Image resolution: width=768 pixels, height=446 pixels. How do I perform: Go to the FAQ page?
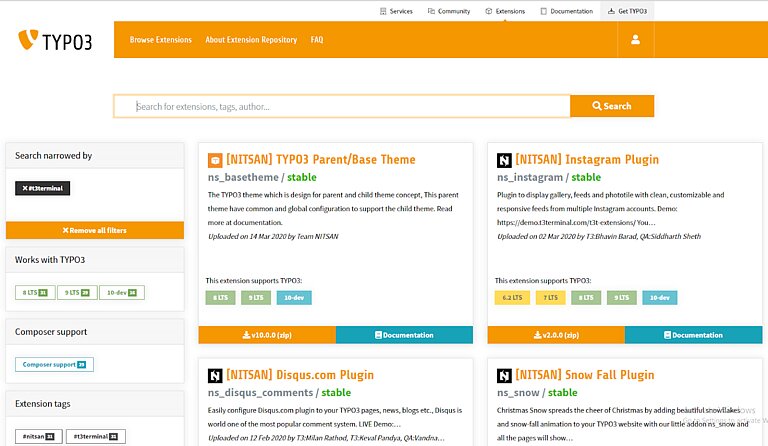317,40
